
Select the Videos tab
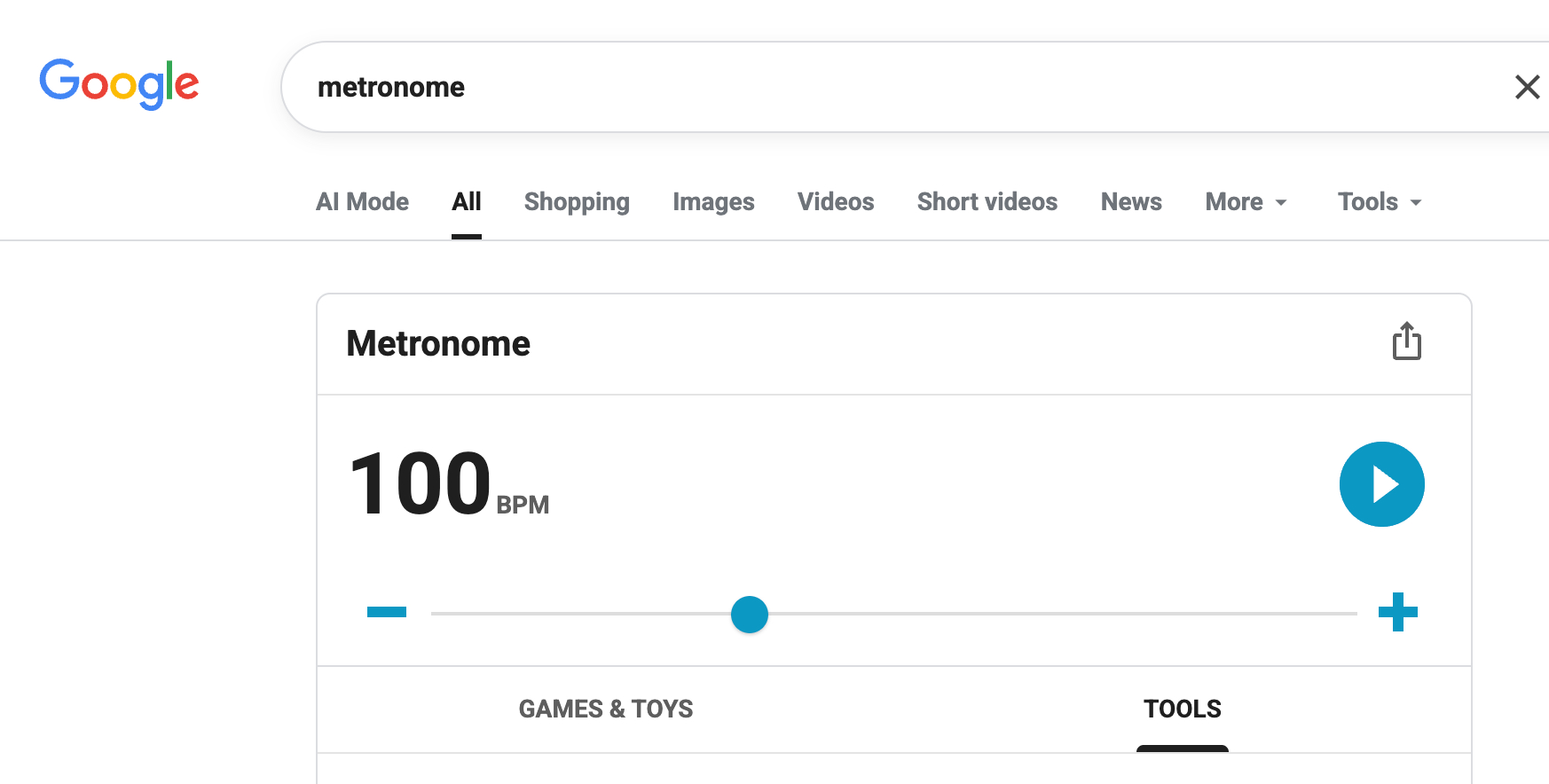pyautogui.click(x=836, y=202)
